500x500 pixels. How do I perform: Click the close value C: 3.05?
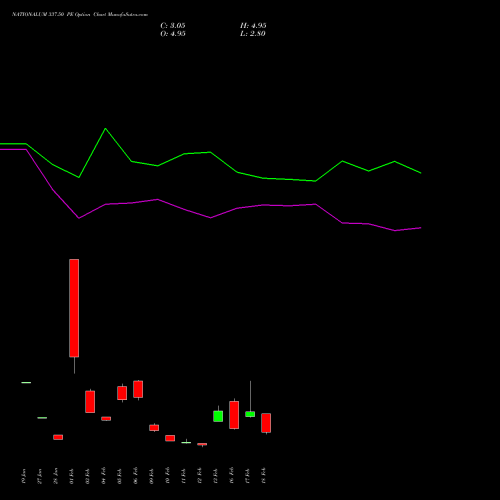click(173, 26)
